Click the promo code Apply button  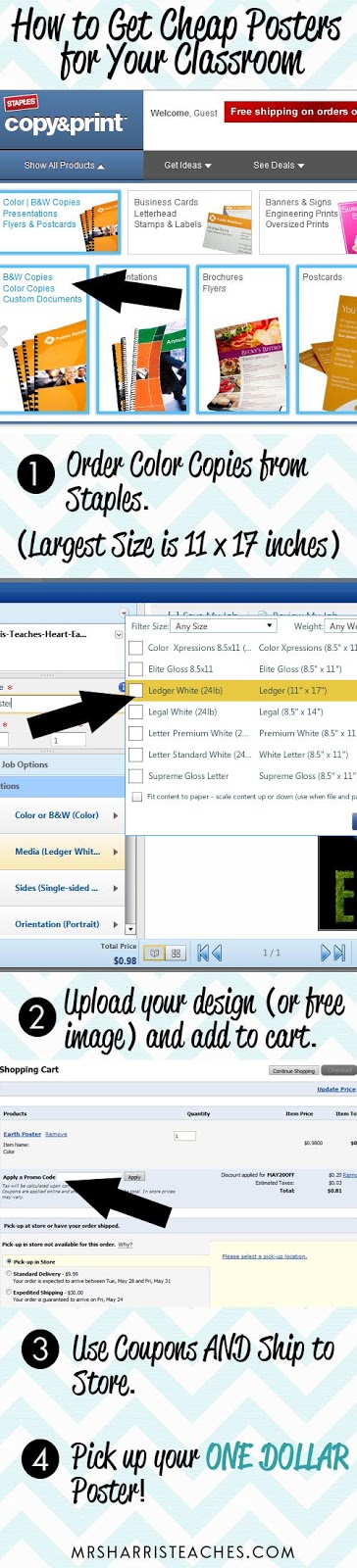coord(134,1177)
